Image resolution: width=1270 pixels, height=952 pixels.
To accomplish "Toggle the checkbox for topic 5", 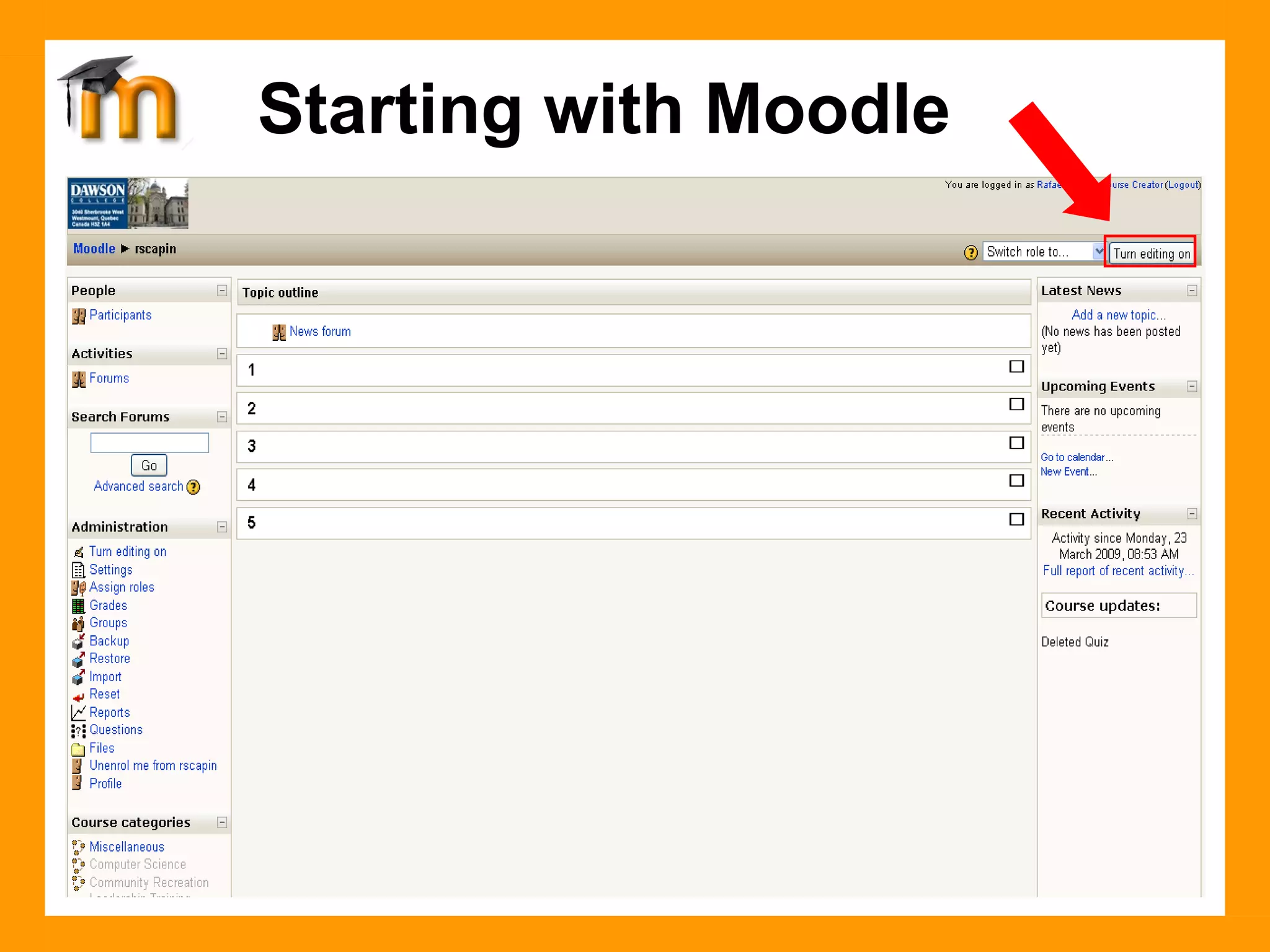I will tap(1016, 519).
